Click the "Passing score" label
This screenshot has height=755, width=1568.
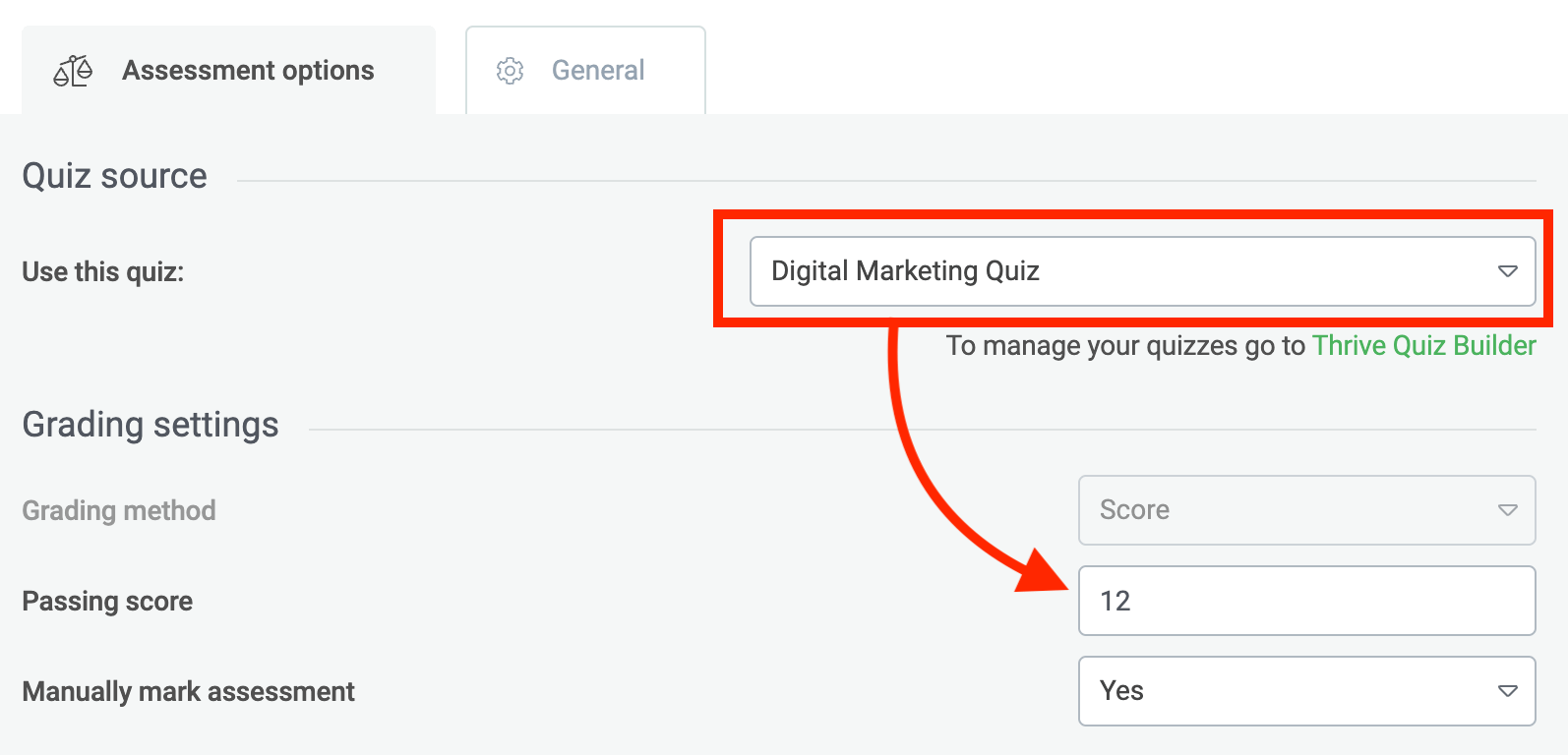pos(107,602)
